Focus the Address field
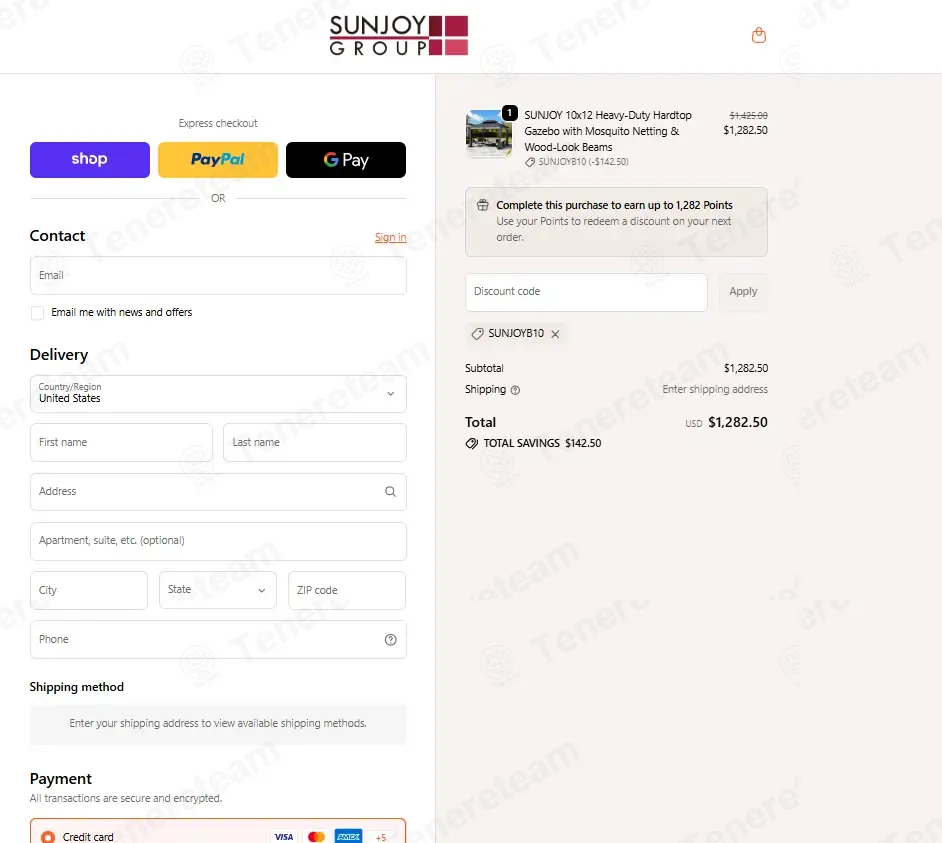Image resolution: width=942 pixels, height=843 pixels. click(x=218, y=491)
